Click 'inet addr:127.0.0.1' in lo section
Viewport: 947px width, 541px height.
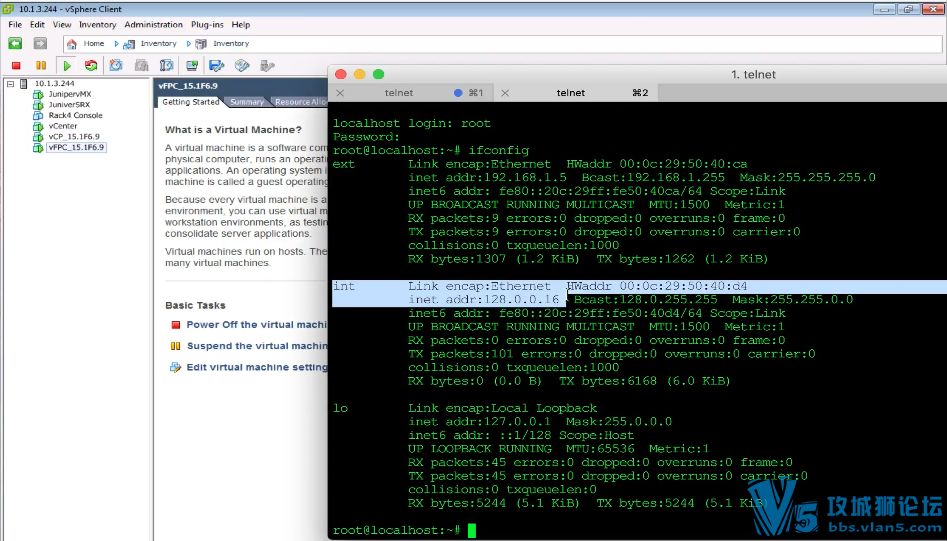pyautogui.click(x=480, y=421)
